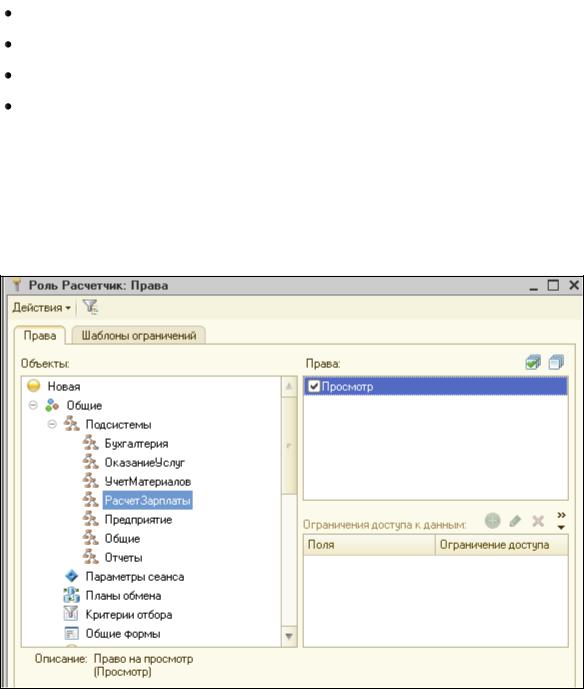Select the Новая root node
Image resolution: width=584 pixels, height=689 pixels.
(64, 387)
